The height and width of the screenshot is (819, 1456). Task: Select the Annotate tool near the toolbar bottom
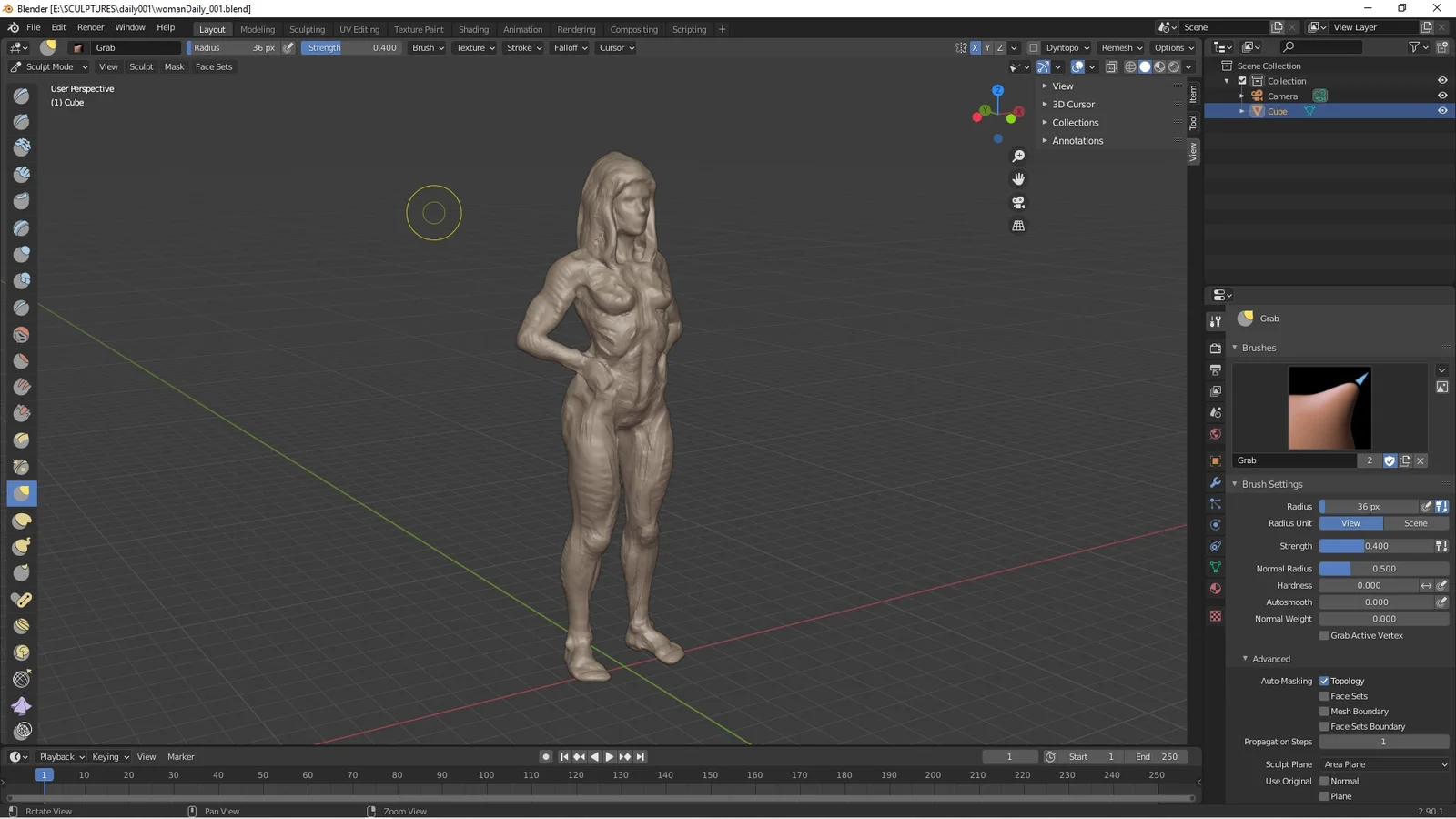(x=21, y=730)
